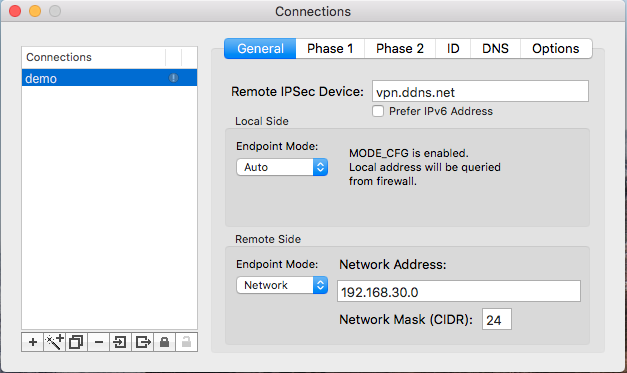This screenshot has height=373, width=627.
Task: Switch to the General tab
Action: [x=260, y=49]
